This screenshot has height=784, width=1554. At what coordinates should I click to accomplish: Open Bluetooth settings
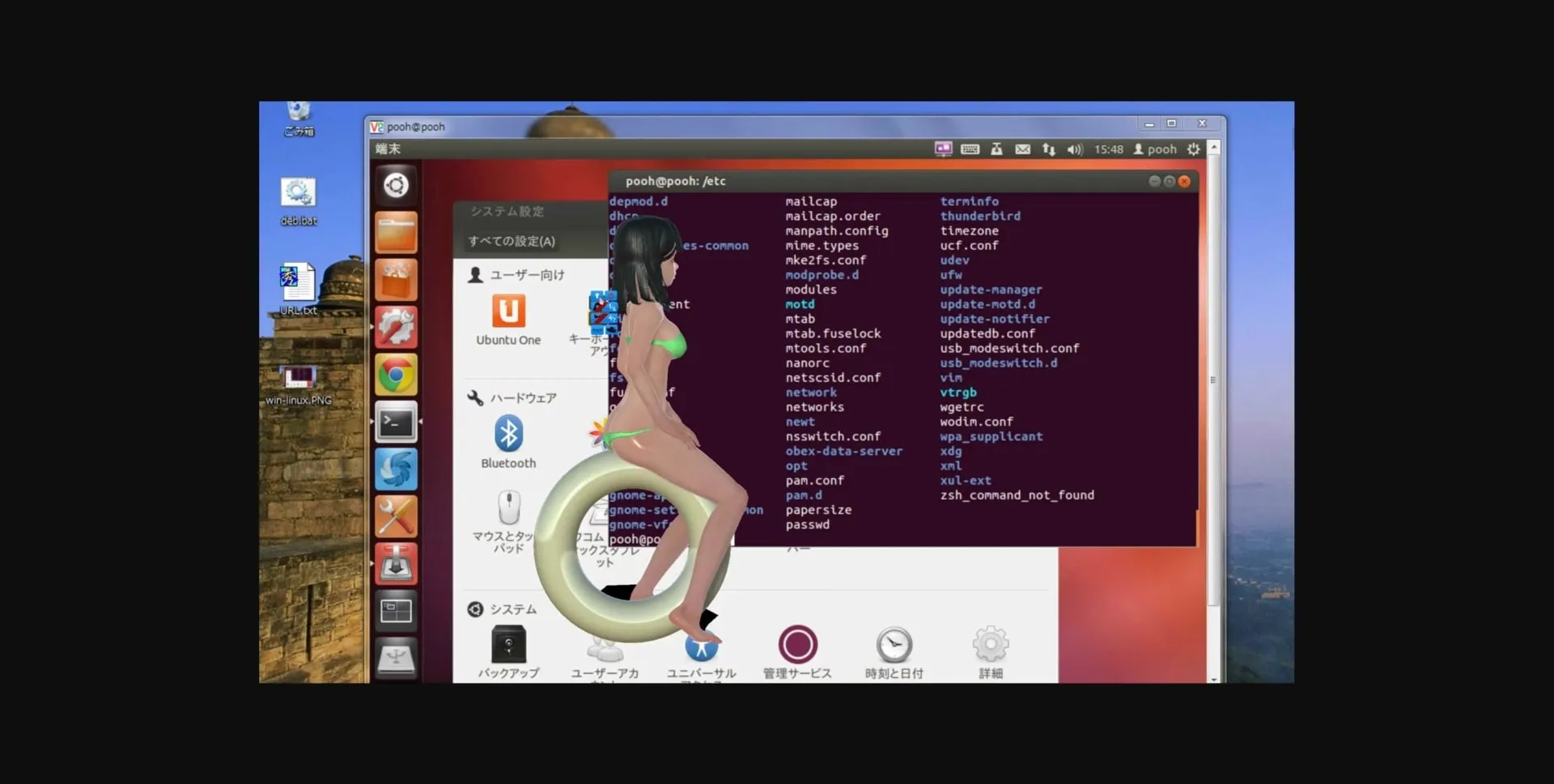pyautogui.click(x=508, y=442)
